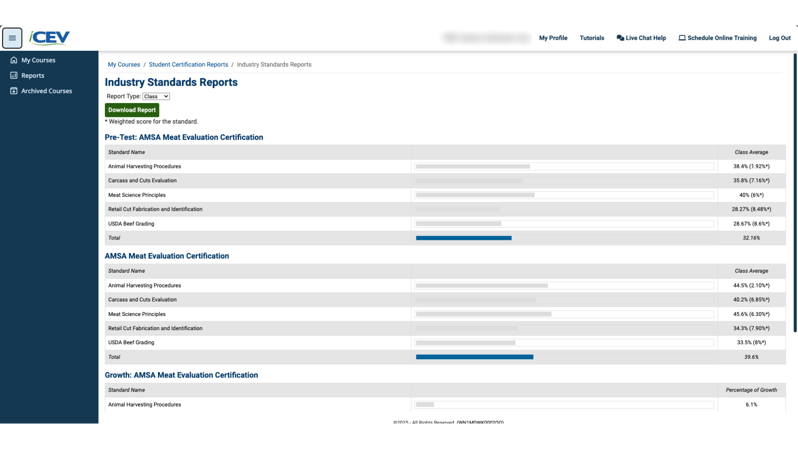798x449 pixels.
Task: Click the Pre-Test Animal Harvesting Procedures row label
Action: (x=145, y=166)
